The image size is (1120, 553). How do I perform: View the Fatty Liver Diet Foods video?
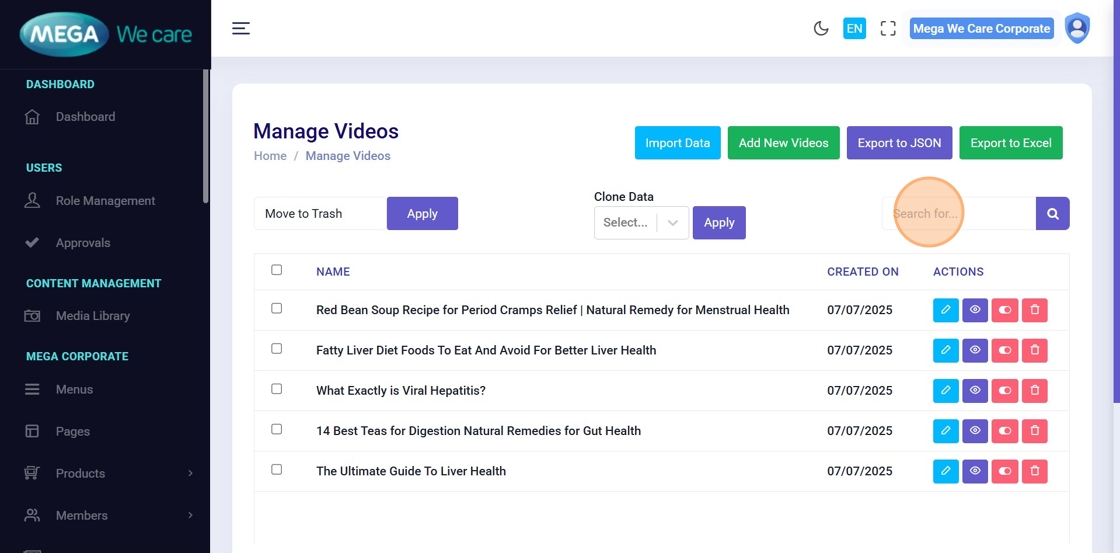[975, 351]
